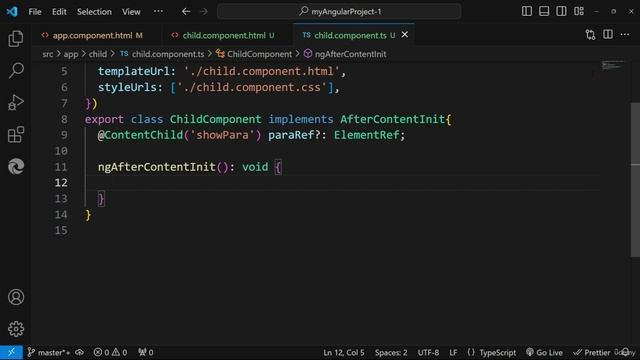640x360 pixels.
Task: Click the src breadcrumb
Action: point(48,54)
